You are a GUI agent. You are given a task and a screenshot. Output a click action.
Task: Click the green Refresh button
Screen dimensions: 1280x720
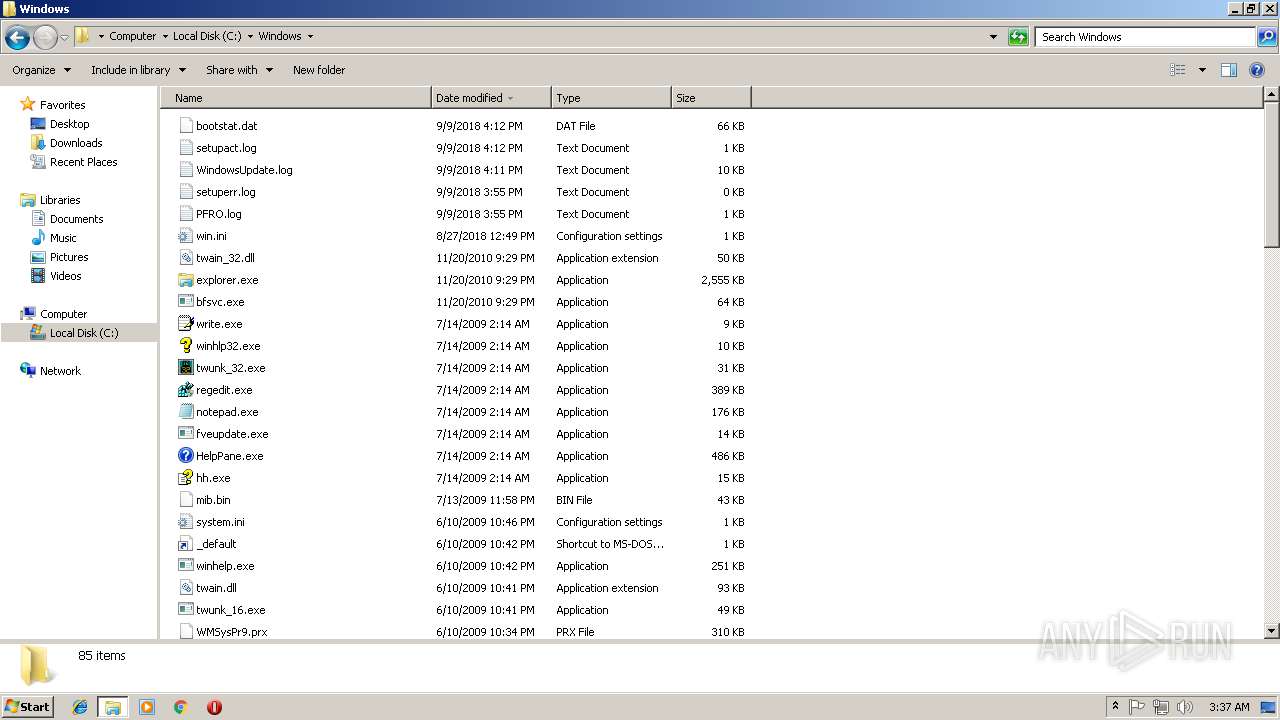point(1018,37)
